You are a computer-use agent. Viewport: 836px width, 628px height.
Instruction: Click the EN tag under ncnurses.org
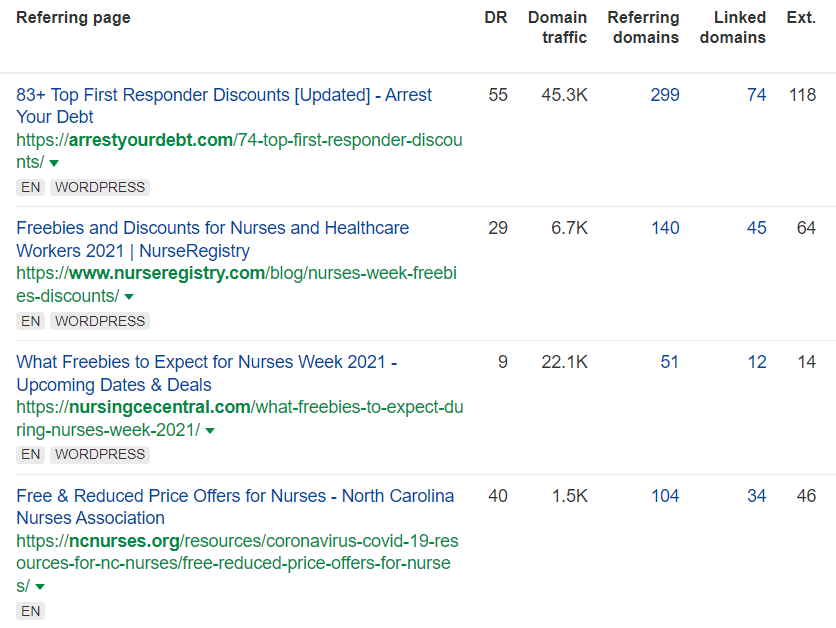click(x=31, y=611)
